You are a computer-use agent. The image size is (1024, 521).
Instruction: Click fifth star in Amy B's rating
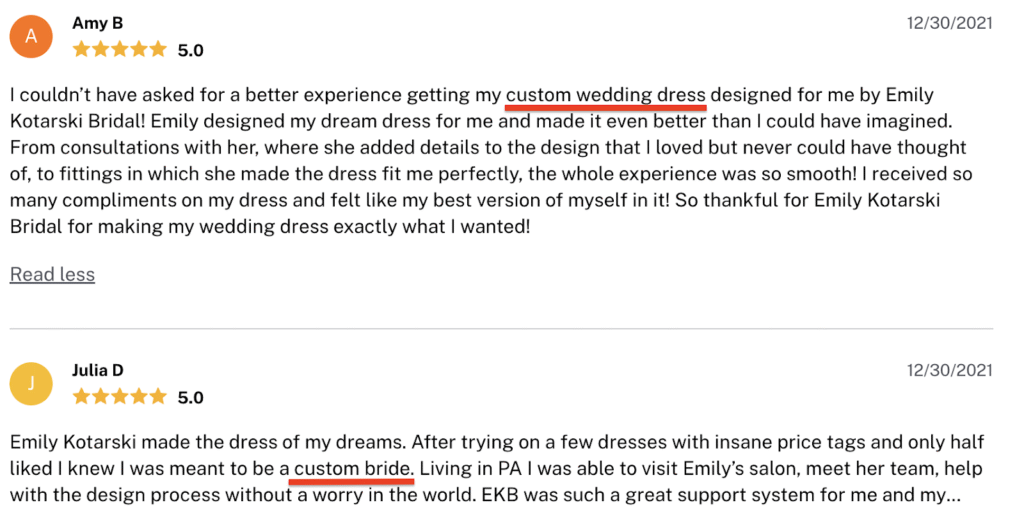tap(157, 50)
